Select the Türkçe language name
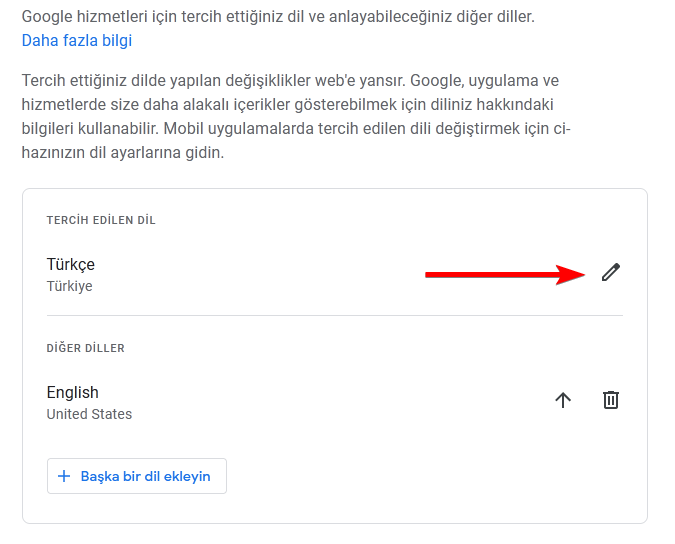The width and height of the screenshot is (675, 544). [x=71, y=264]
